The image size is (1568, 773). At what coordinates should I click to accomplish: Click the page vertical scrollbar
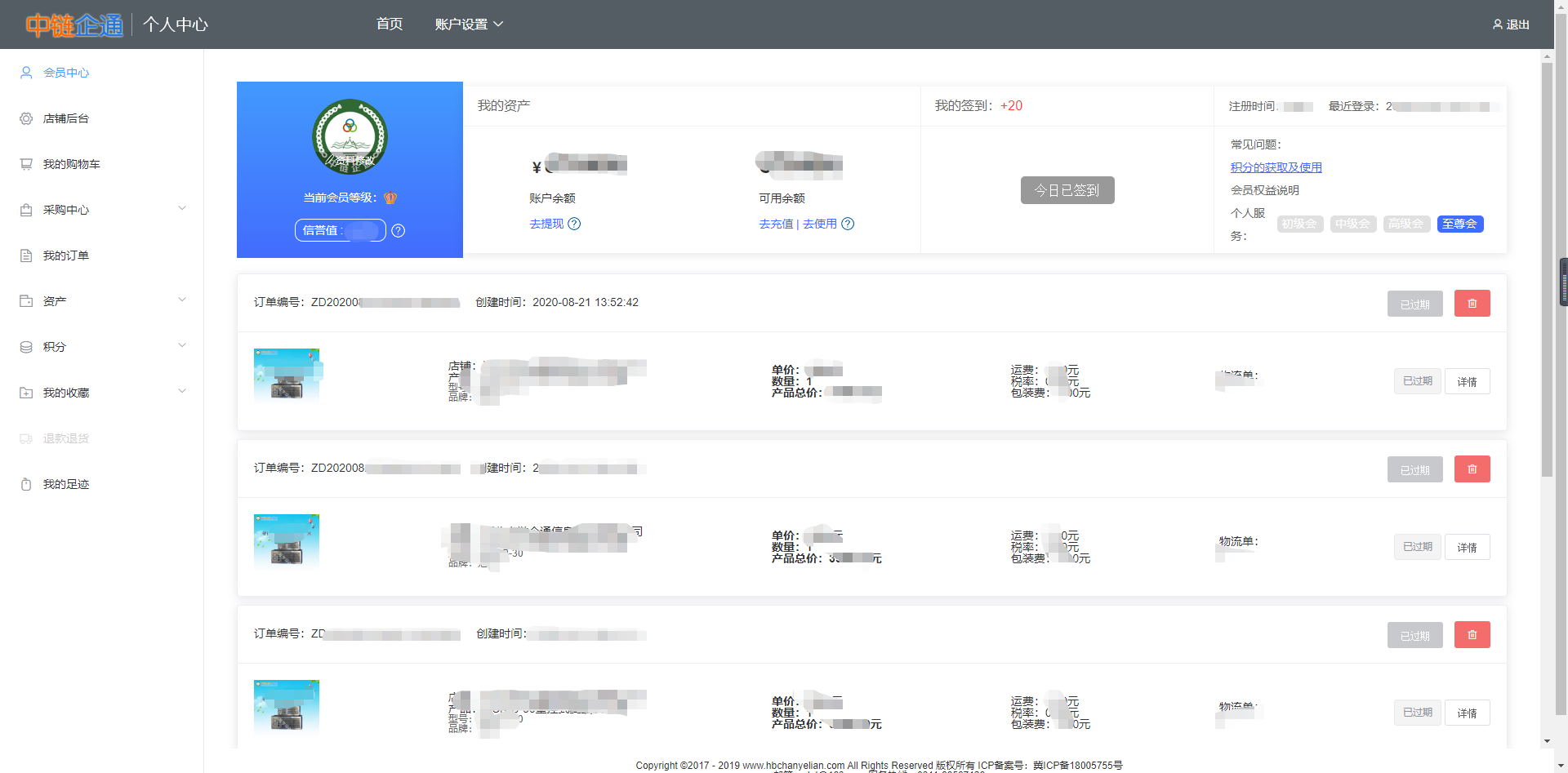[1547, 269]
